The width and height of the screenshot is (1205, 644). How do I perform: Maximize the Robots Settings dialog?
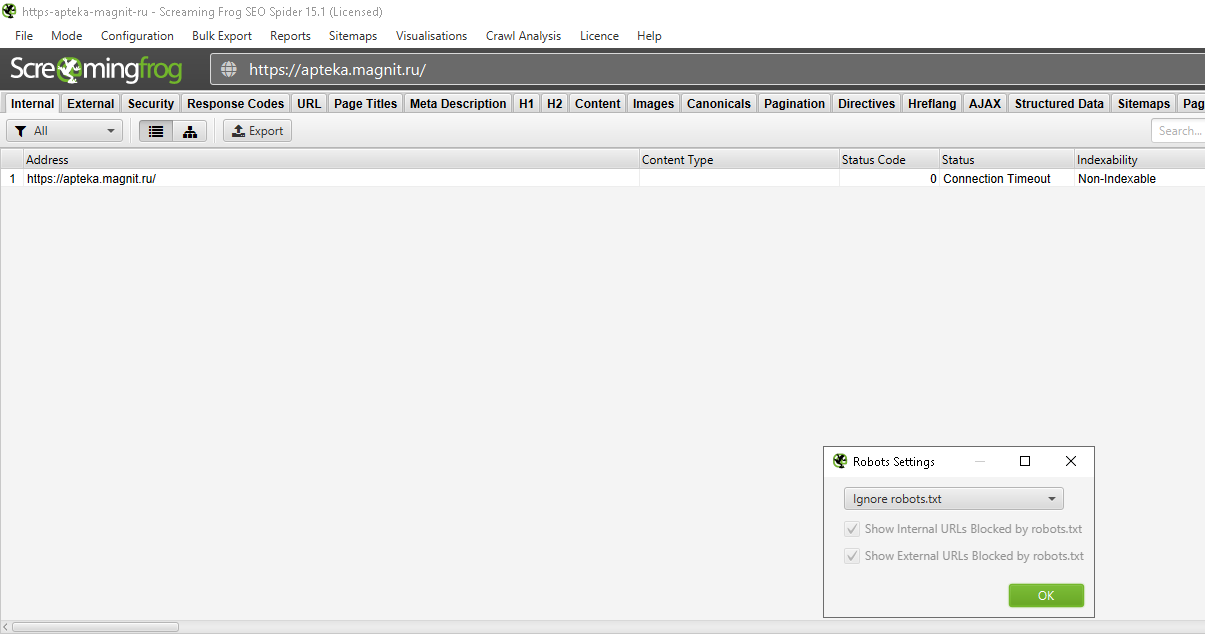(1025, 462)
